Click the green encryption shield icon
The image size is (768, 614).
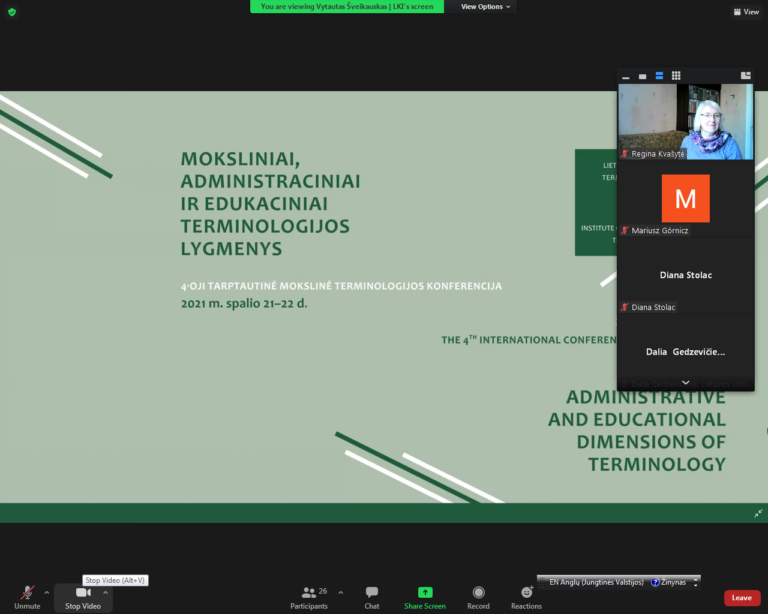point(11,11)
